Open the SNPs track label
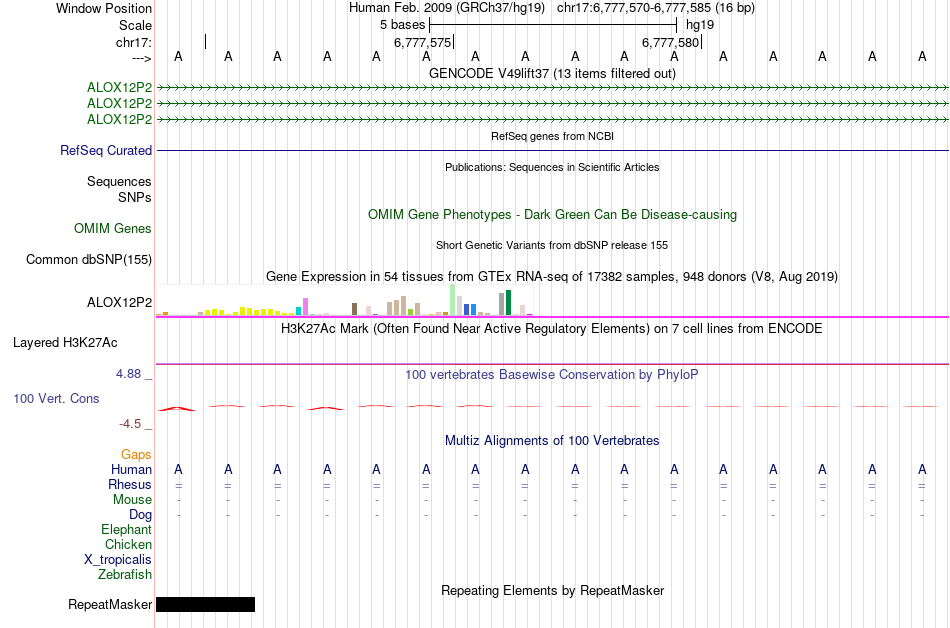 [135, 197]
